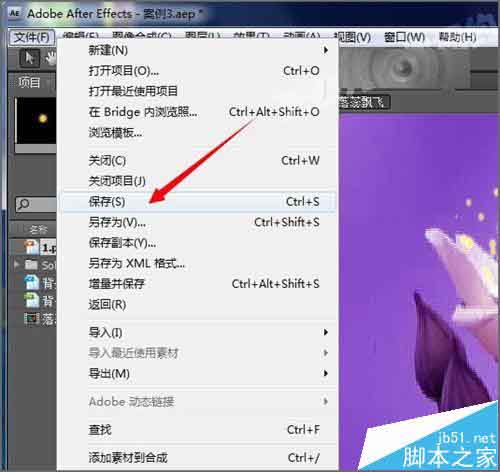The height and width of the screenshot is (472, 500).
Task: Open the 视图(V) menu
Action: (352, 37)
